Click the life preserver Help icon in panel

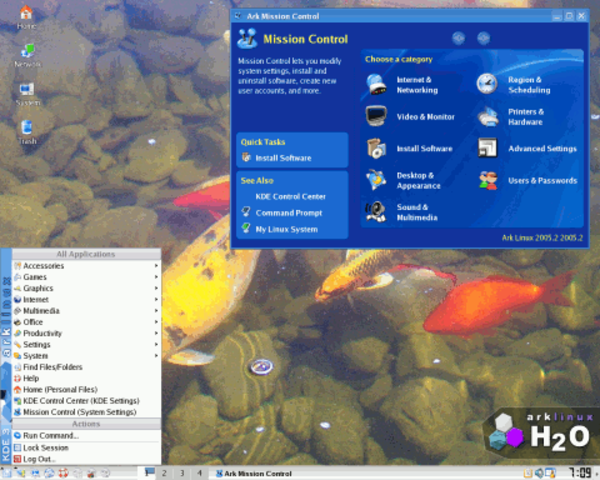[63, 473]
